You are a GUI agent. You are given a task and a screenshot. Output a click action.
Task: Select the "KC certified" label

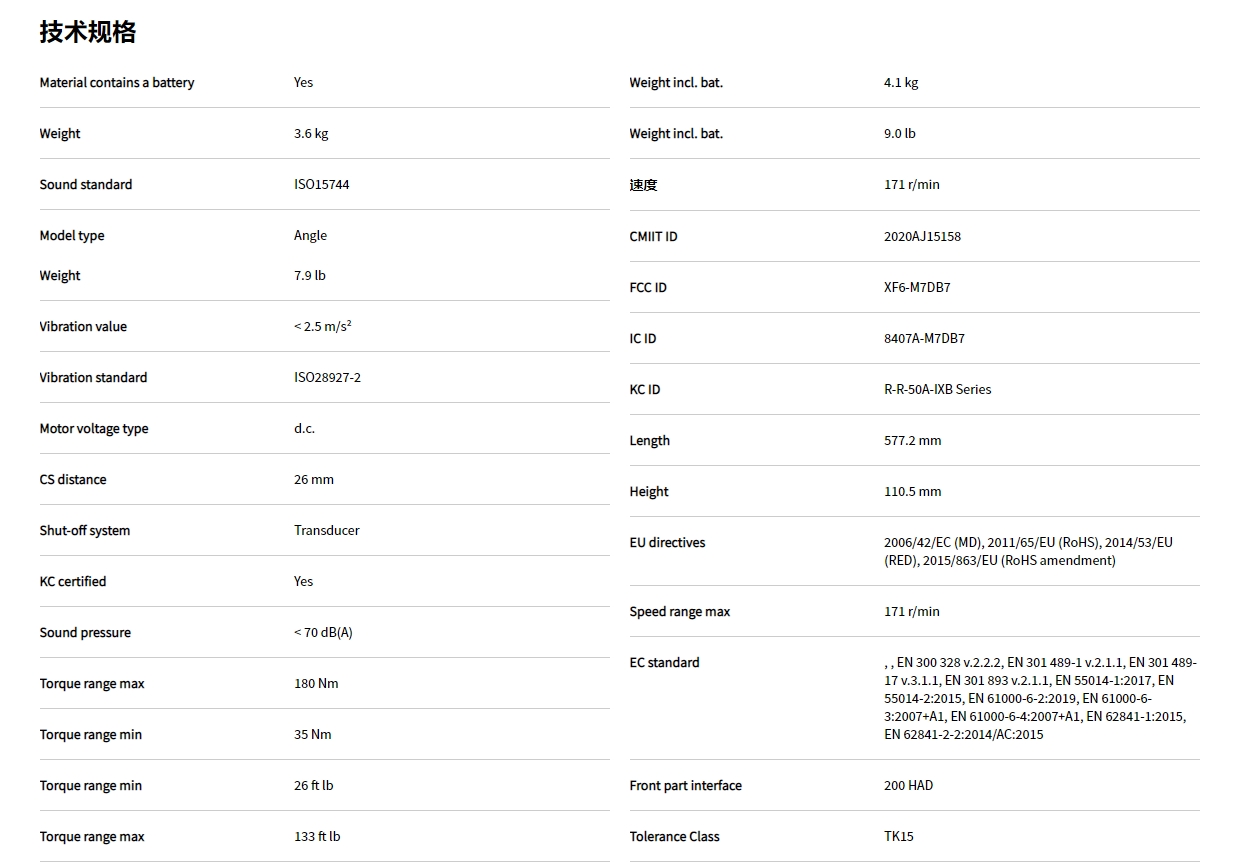(x=73, y=582)
